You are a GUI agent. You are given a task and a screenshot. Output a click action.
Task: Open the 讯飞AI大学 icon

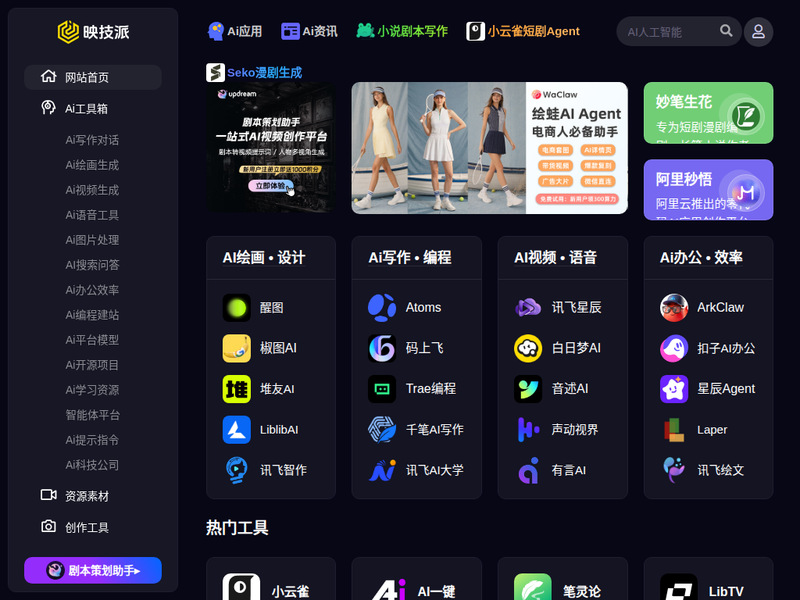click(382, 470)
